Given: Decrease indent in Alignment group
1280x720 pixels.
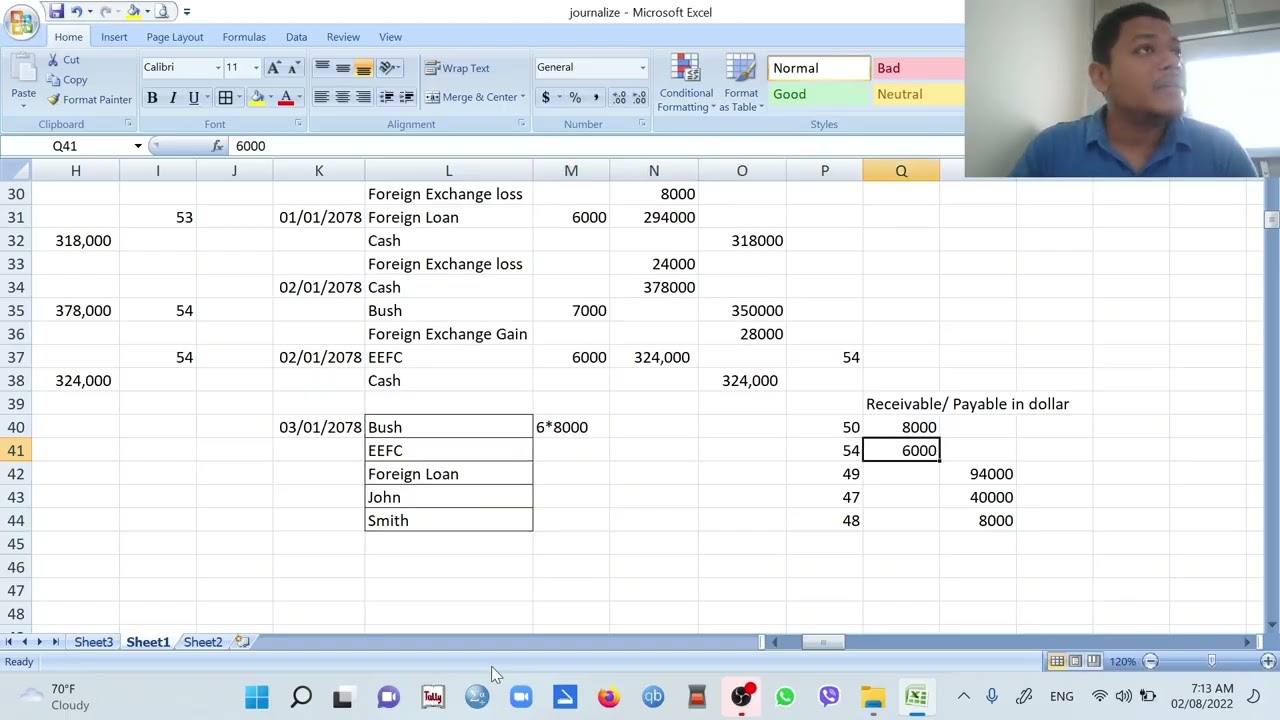Looking at the screenshot, I should click(x=388, y=97).
